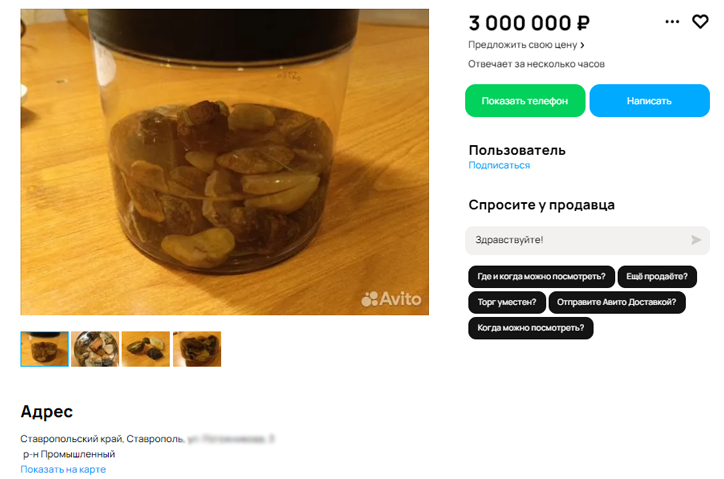The height and width of the screenshot is (479, 724).
Task: Select 'Торг уместен?' quick question chip
Action: (507, 302)
